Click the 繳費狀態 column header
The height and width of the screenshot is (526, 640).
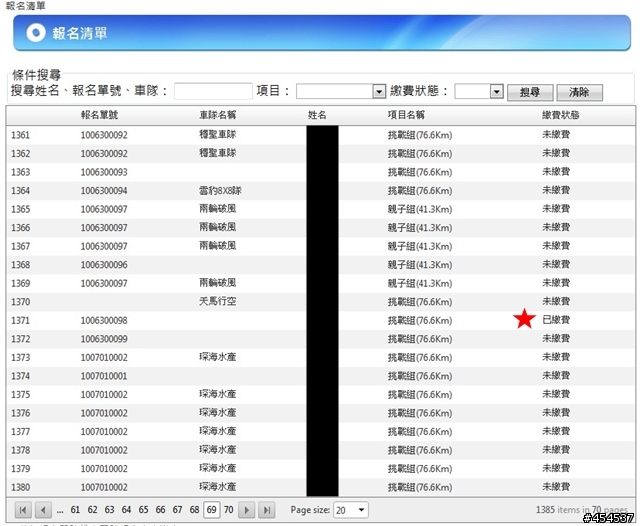(560, 115)
